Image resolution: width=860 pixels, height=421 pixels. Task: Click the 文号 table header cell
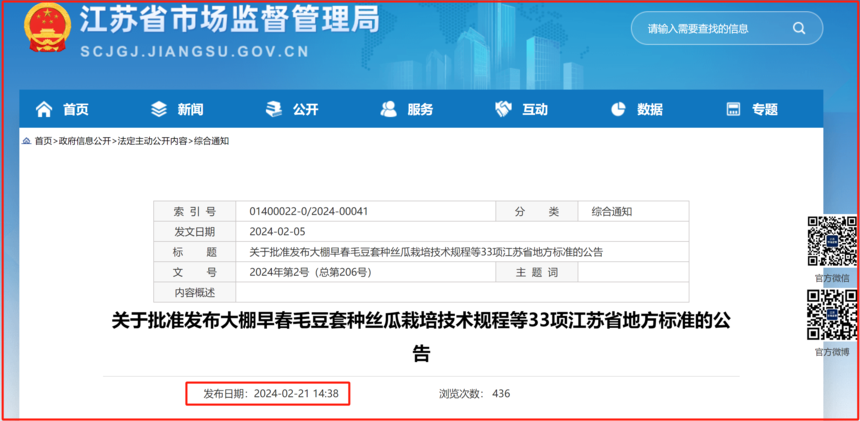click(195, 272)
